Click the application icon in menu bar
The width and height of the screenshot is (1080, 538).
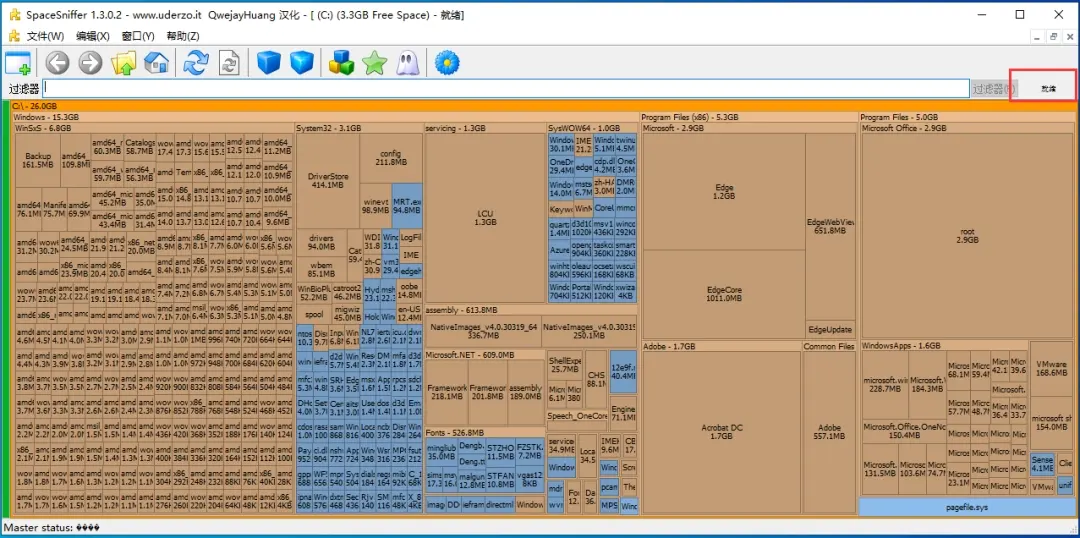coord(14,36)
